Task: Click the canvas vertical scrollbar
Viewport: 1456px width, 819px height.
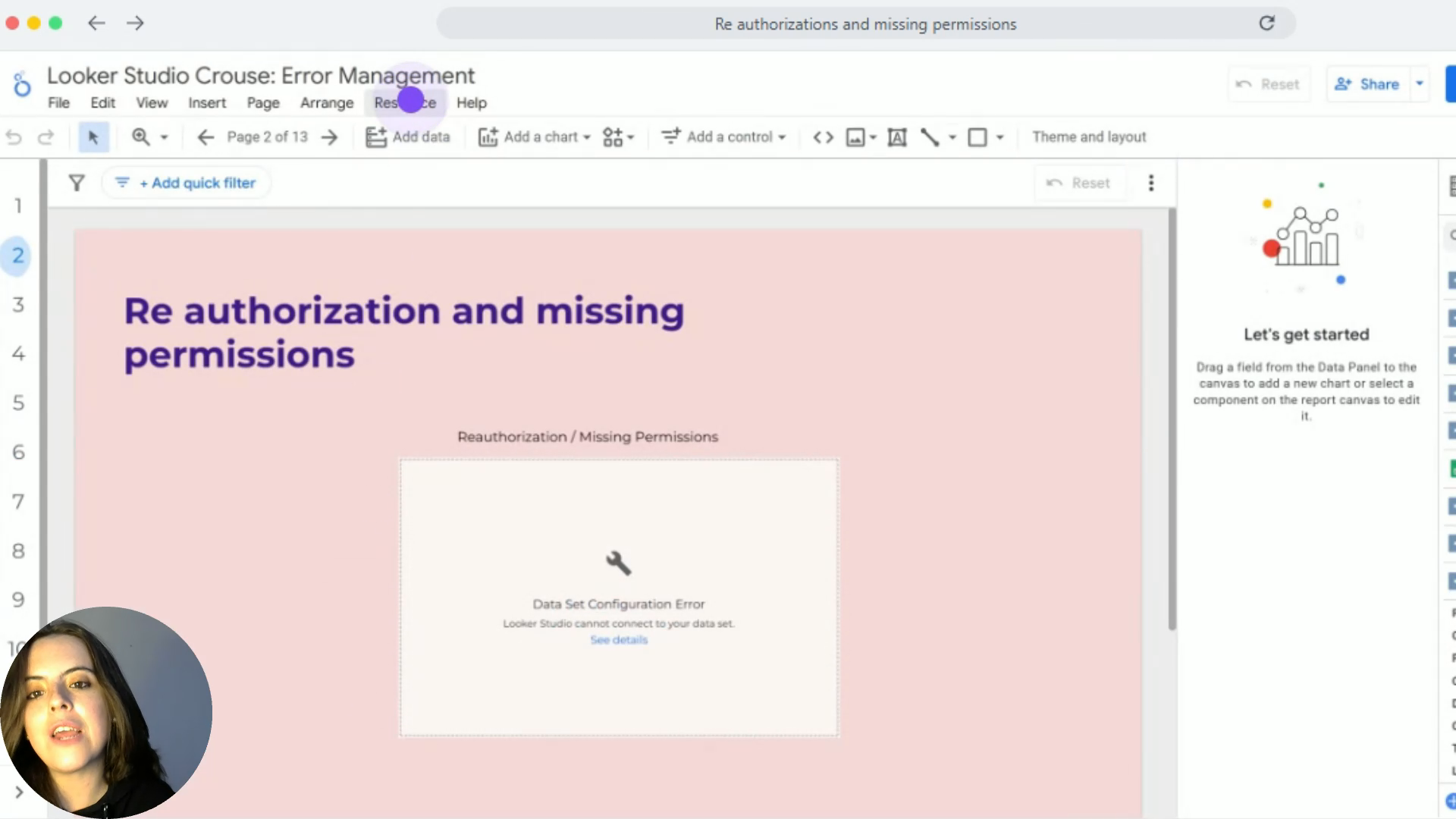Action: [x=1172, y=417]
